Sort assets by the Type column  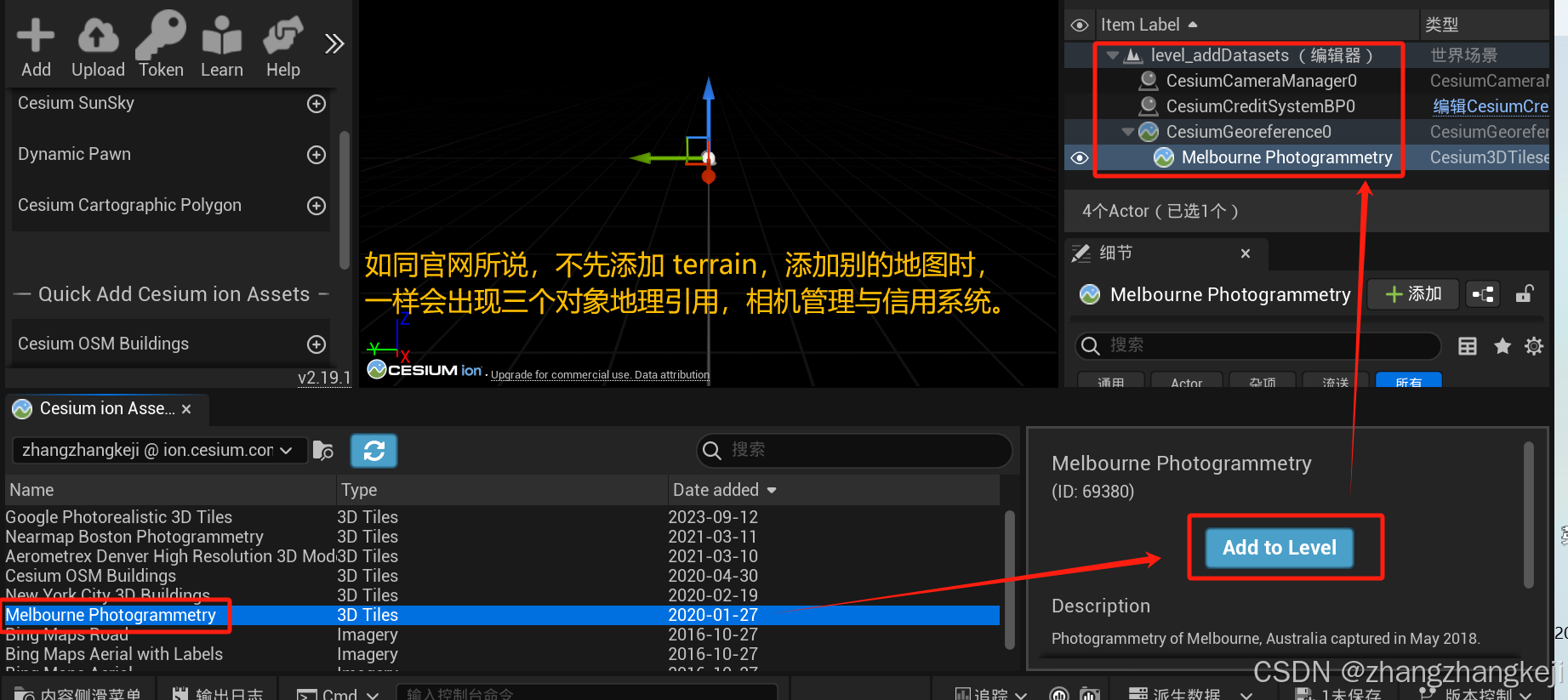(x=502, y=490)
